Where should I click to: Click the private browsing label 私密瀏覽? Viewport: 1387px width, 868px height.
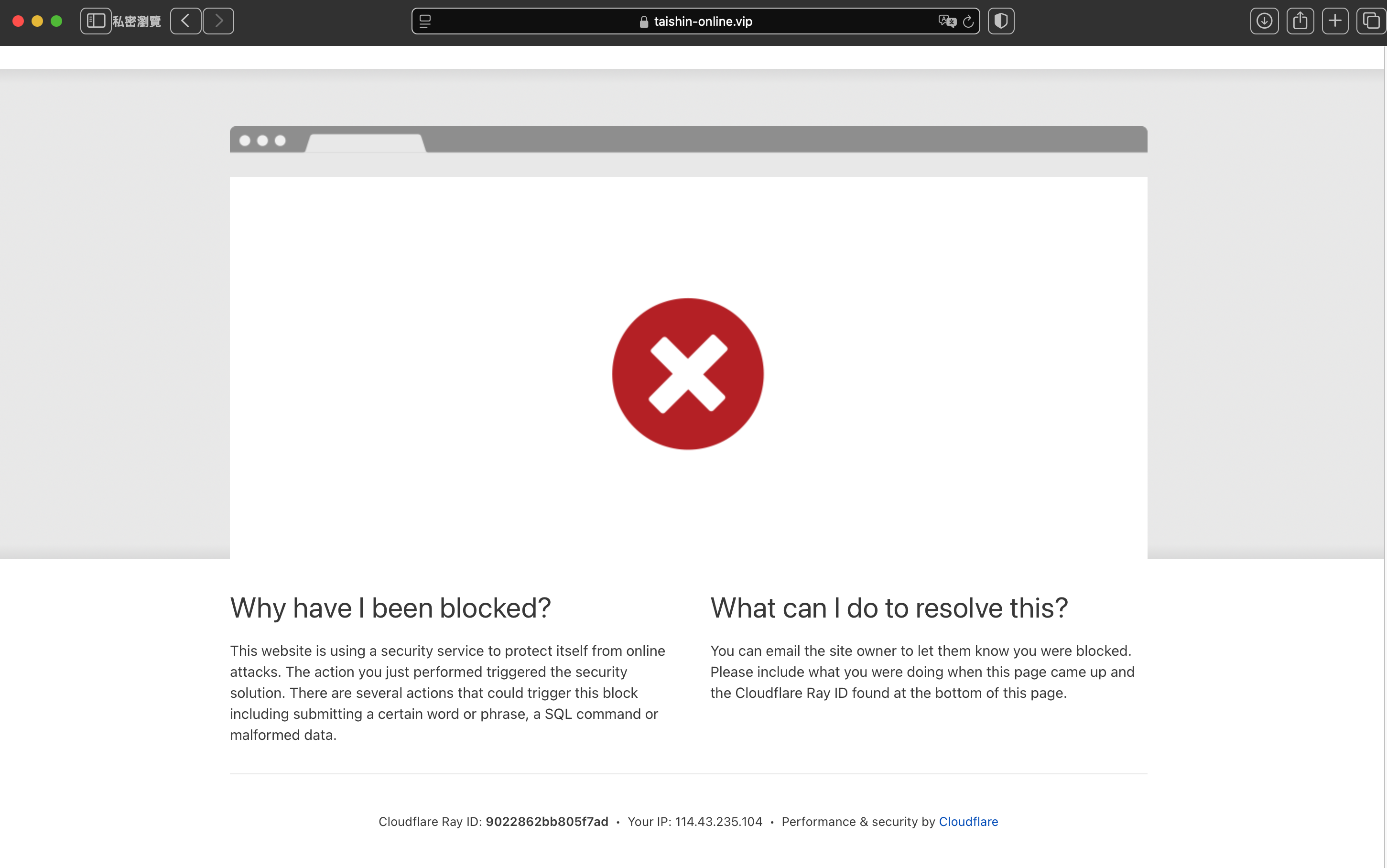(137, 21)
